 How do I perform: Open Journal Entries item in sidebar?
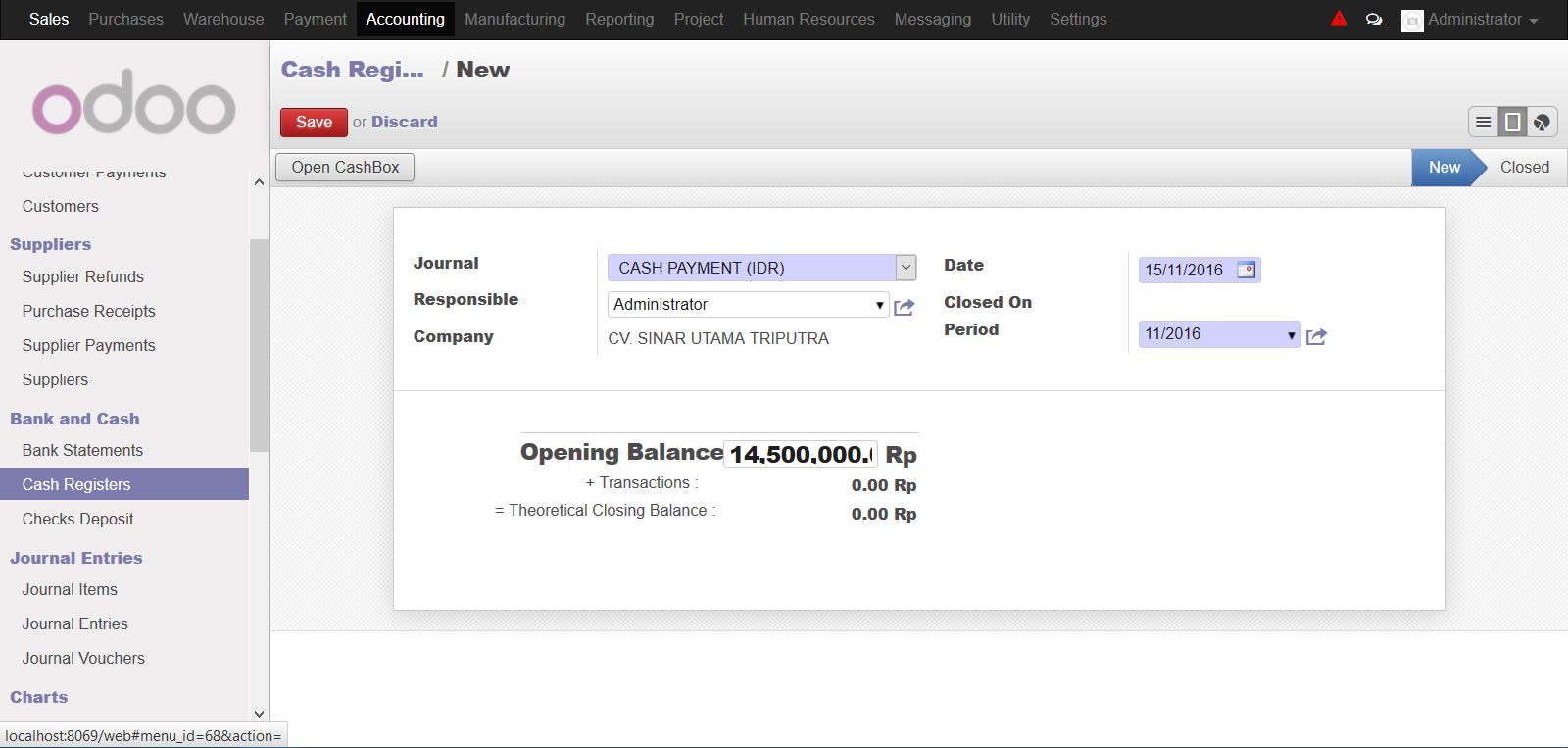(75, 623)
